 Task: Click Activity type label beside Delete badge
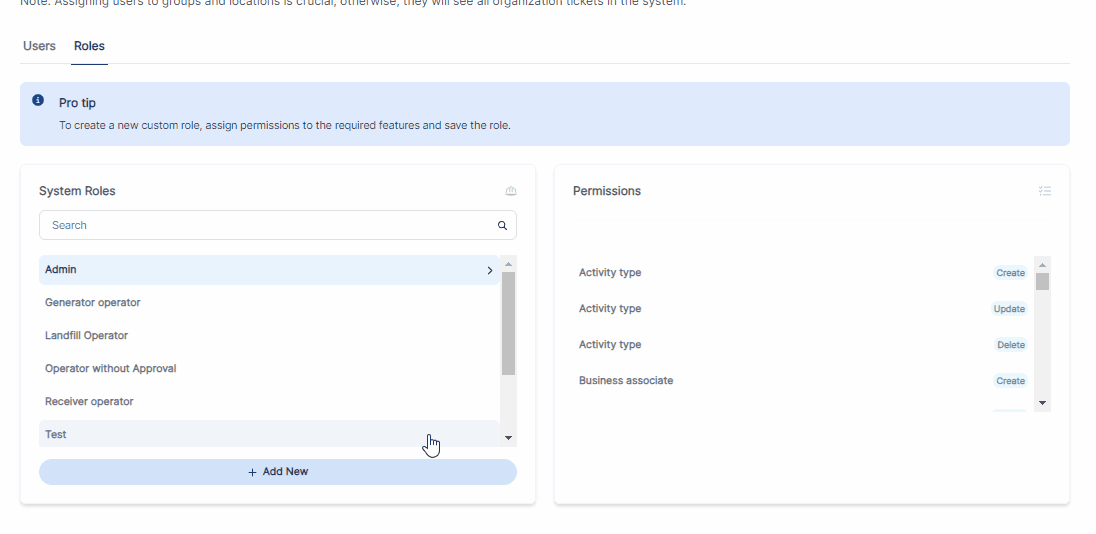click(x=610, y=345)
